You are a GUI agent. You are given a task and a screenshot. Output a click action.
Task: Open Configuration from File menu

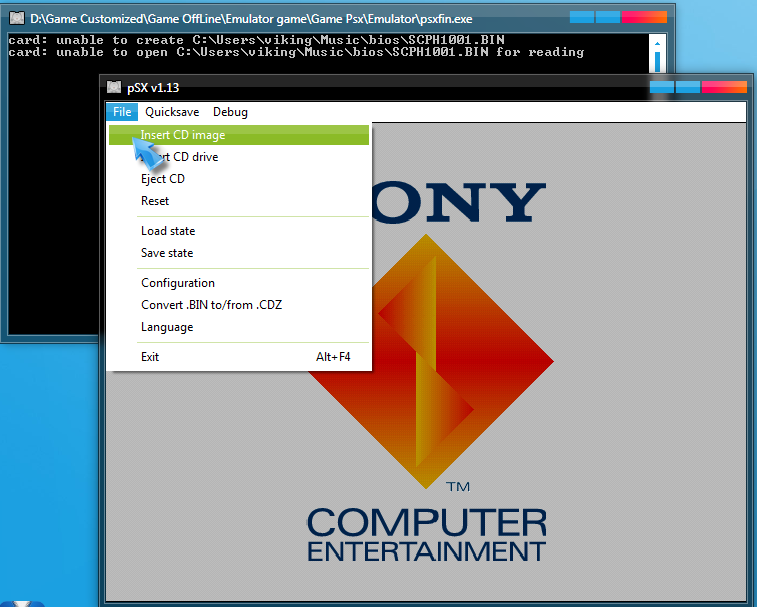(x=239, y=283)
